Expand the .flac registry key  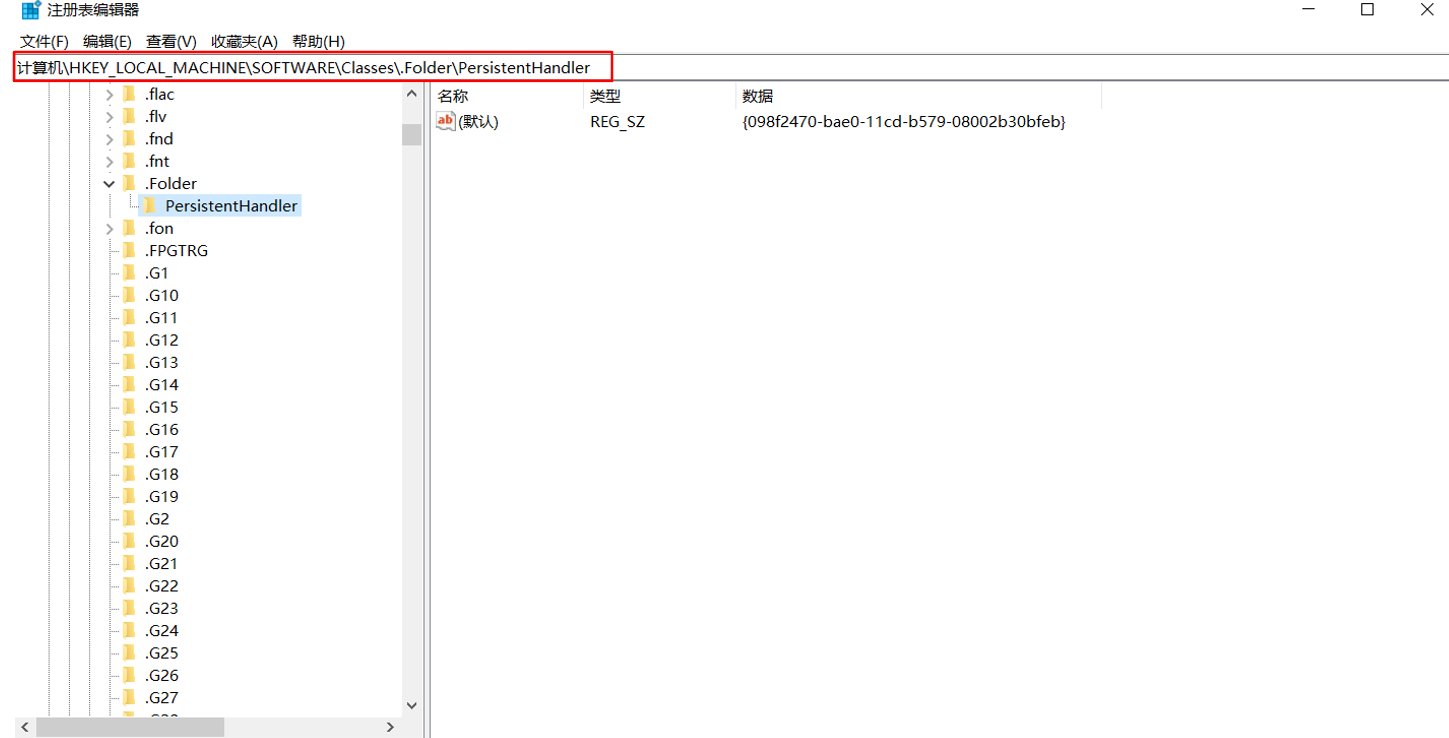coord(109,95)
